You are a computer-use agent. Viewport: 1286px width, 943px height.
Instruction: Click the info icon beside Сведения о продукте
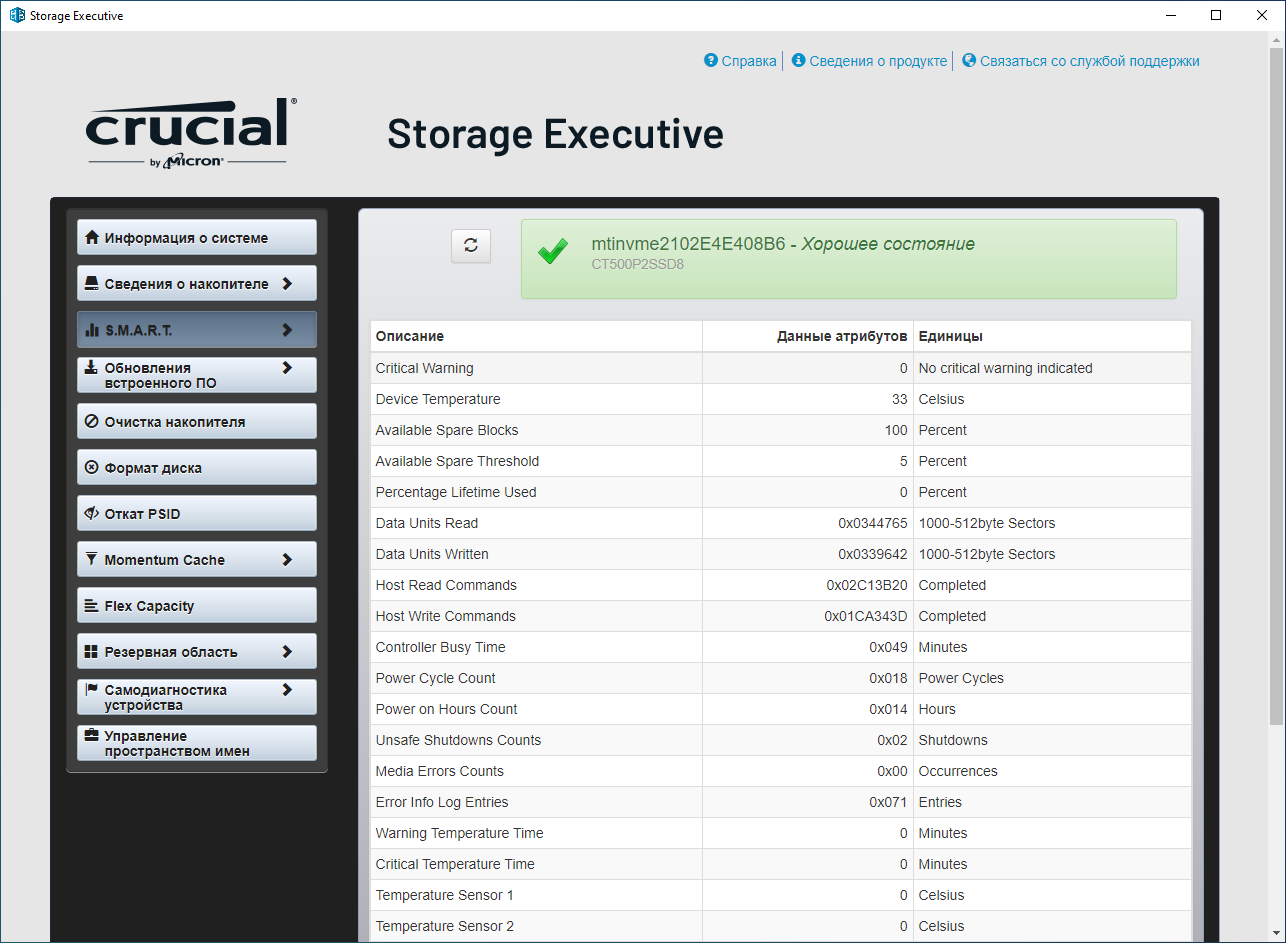(x=799, y=60)
